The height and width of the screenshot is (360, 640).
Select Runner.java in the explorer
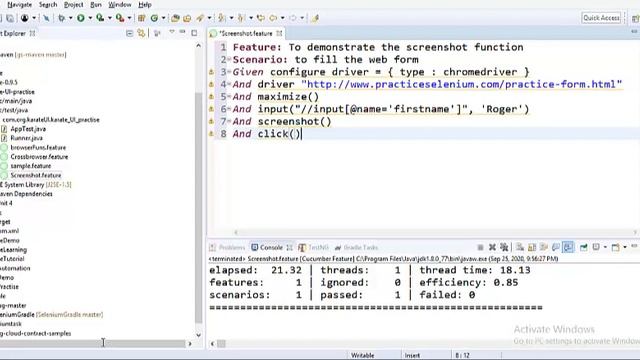point(27,138)
